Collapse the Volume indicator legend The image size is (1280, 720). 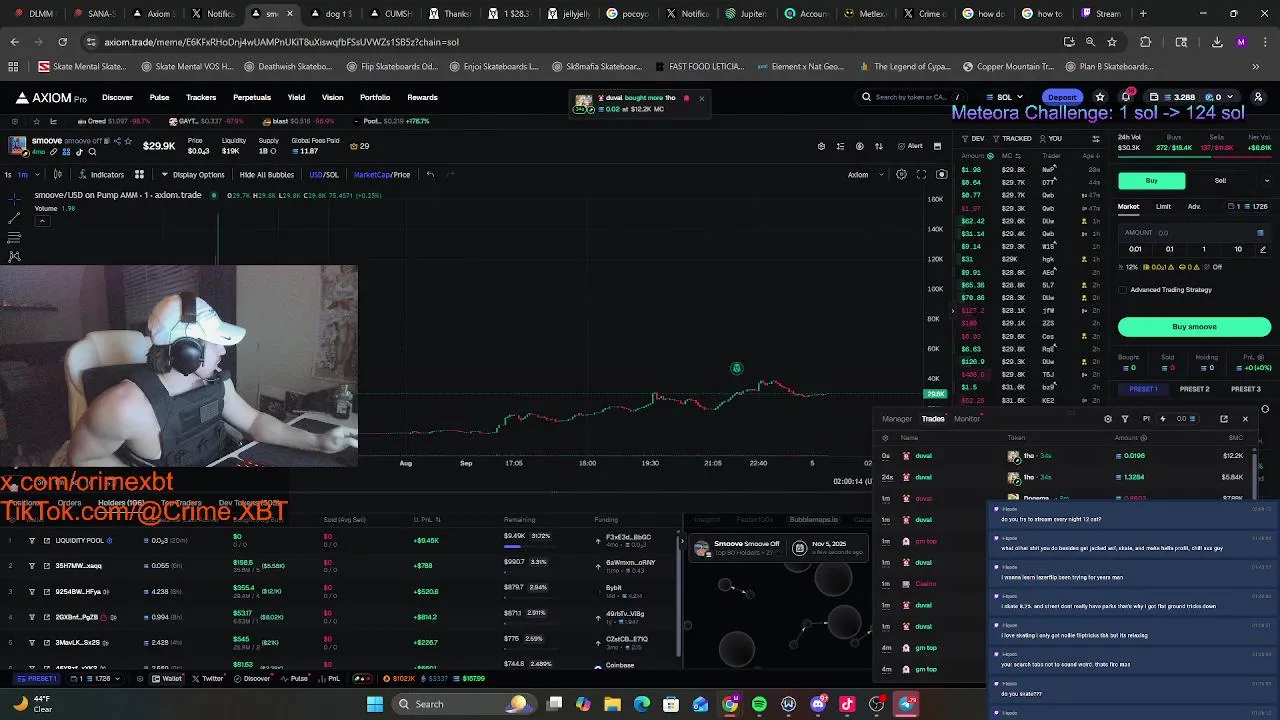[42, 220]
